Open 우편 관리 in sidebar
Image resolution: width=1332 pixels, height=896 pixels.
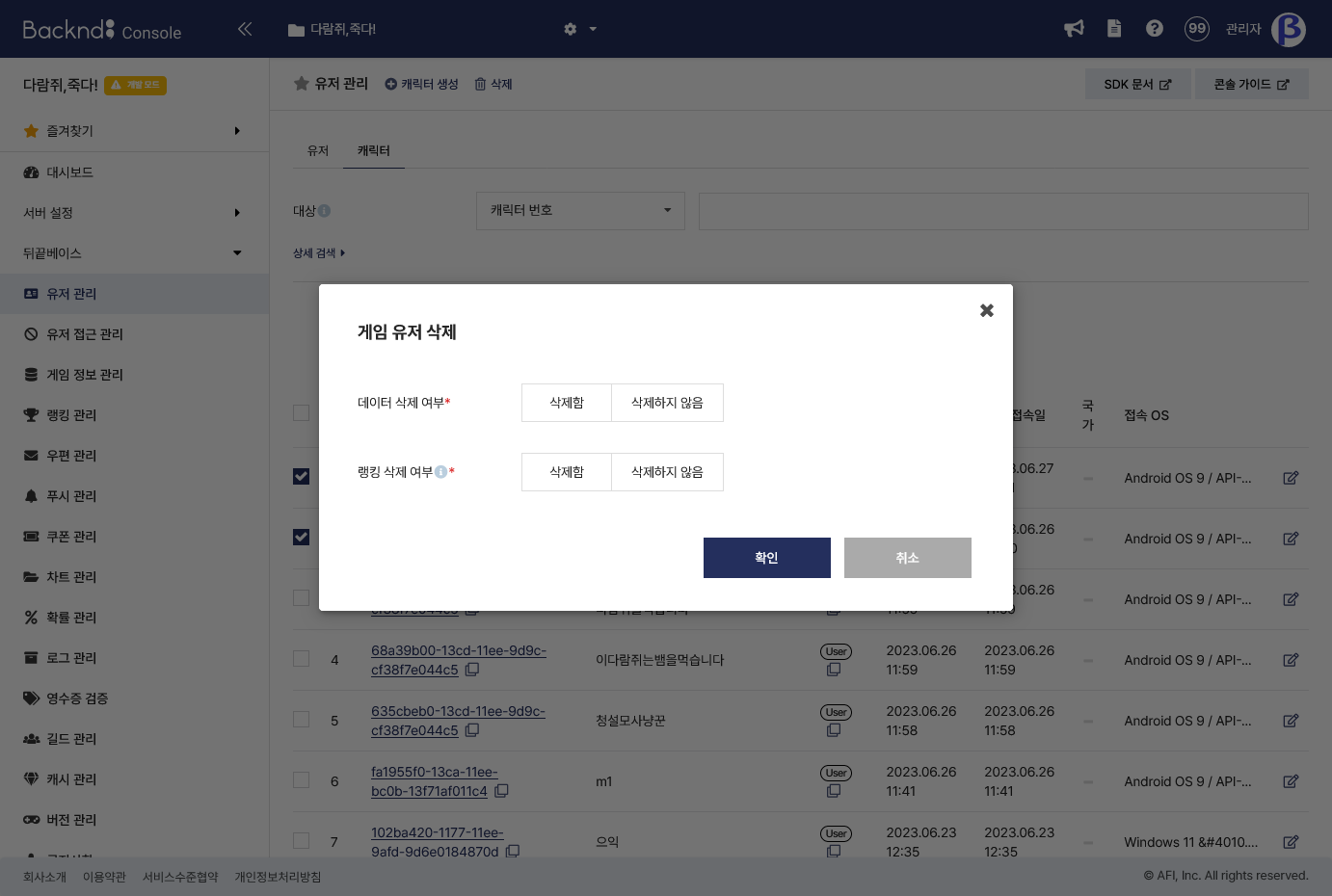tap(135, 456)
